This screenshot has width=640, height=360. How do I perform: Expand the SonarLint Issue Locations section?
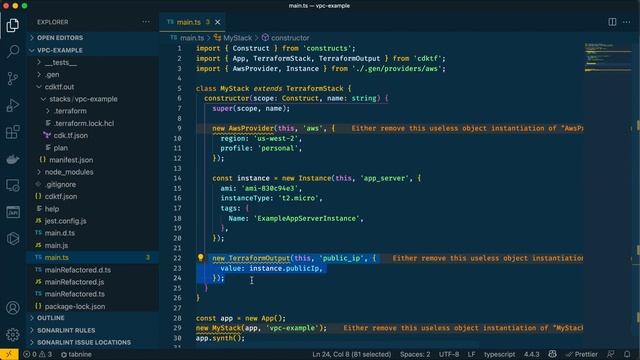click(x=93, y=342)
